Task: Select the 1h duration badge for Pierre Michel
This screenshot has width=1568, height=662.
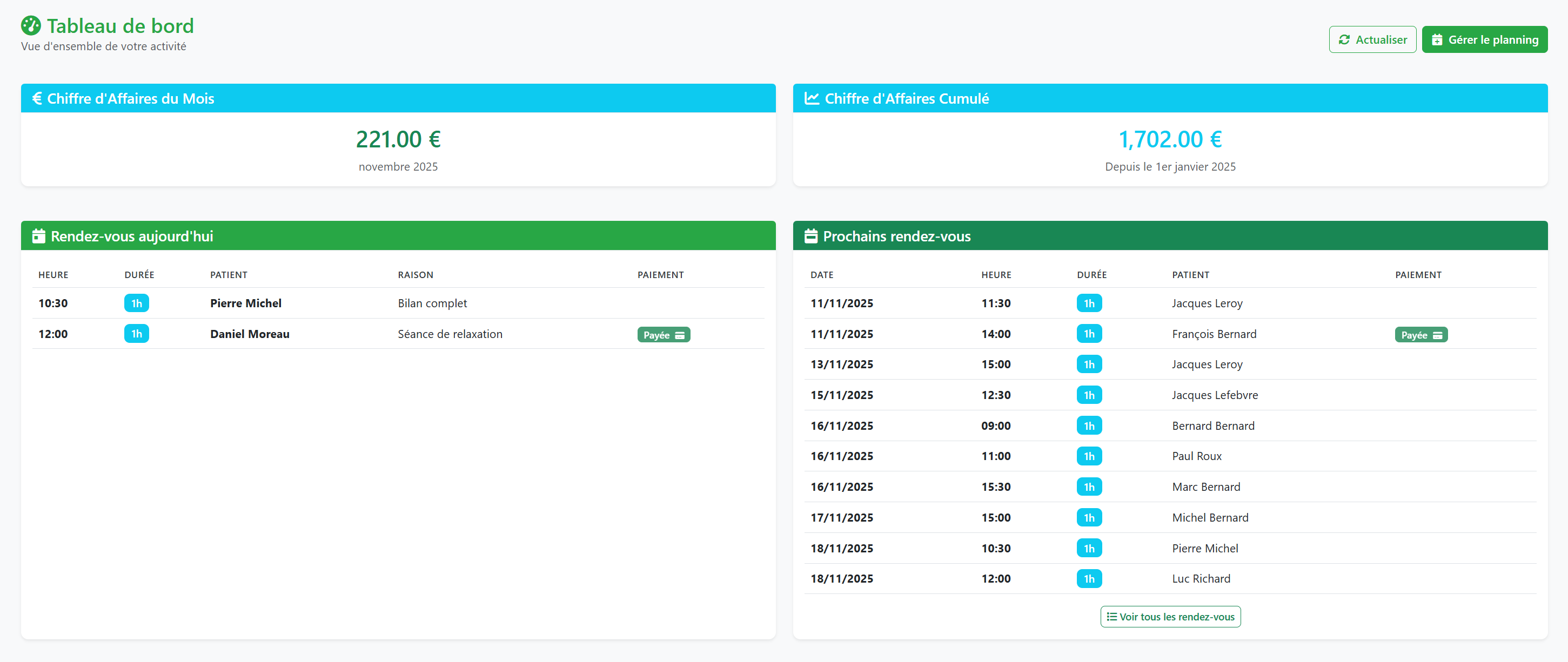Action: tap(136, 302)
